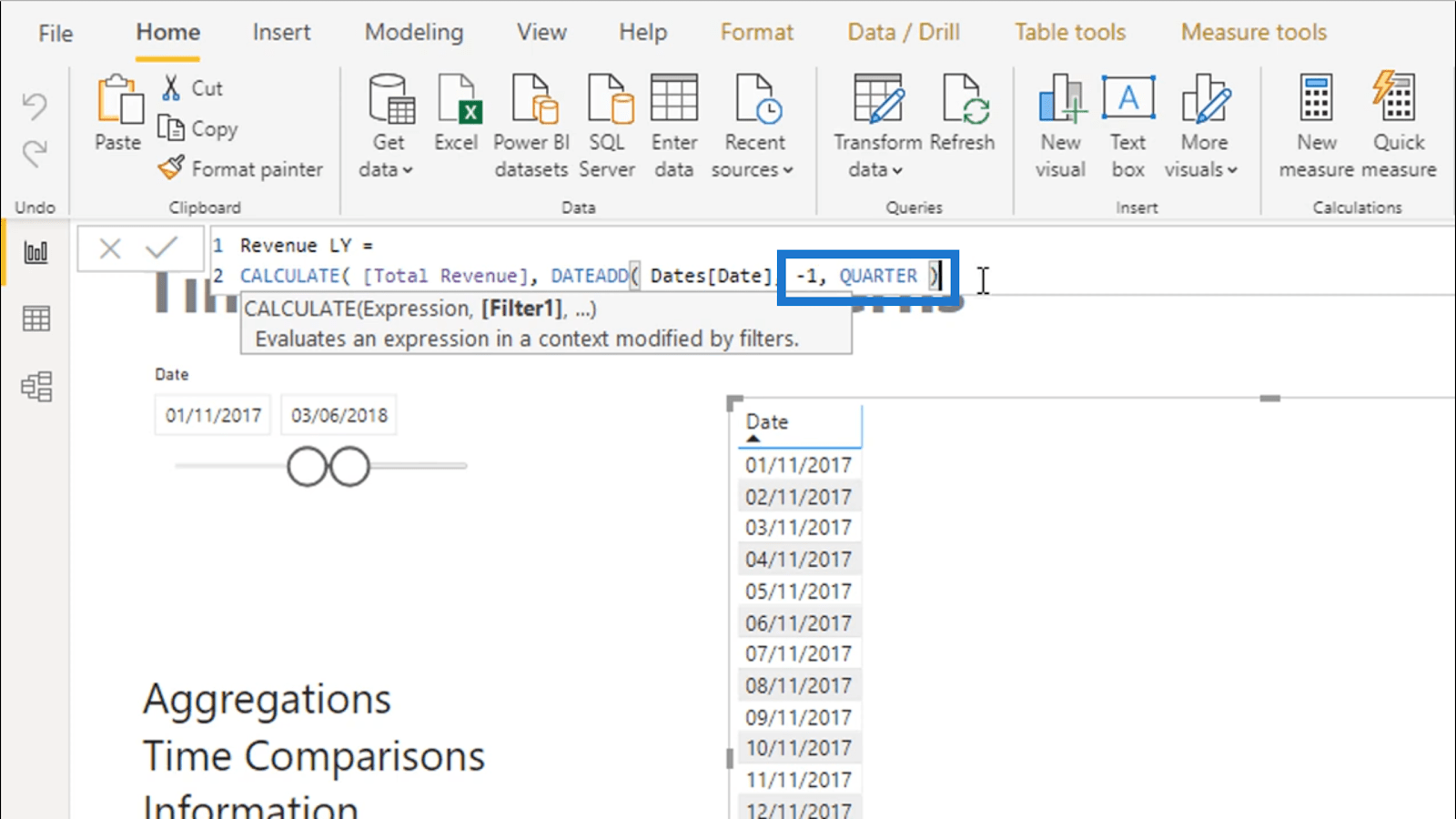Select the 11/11/2017 table row
The image size is (1456, 819).
(x=798, y=780)
